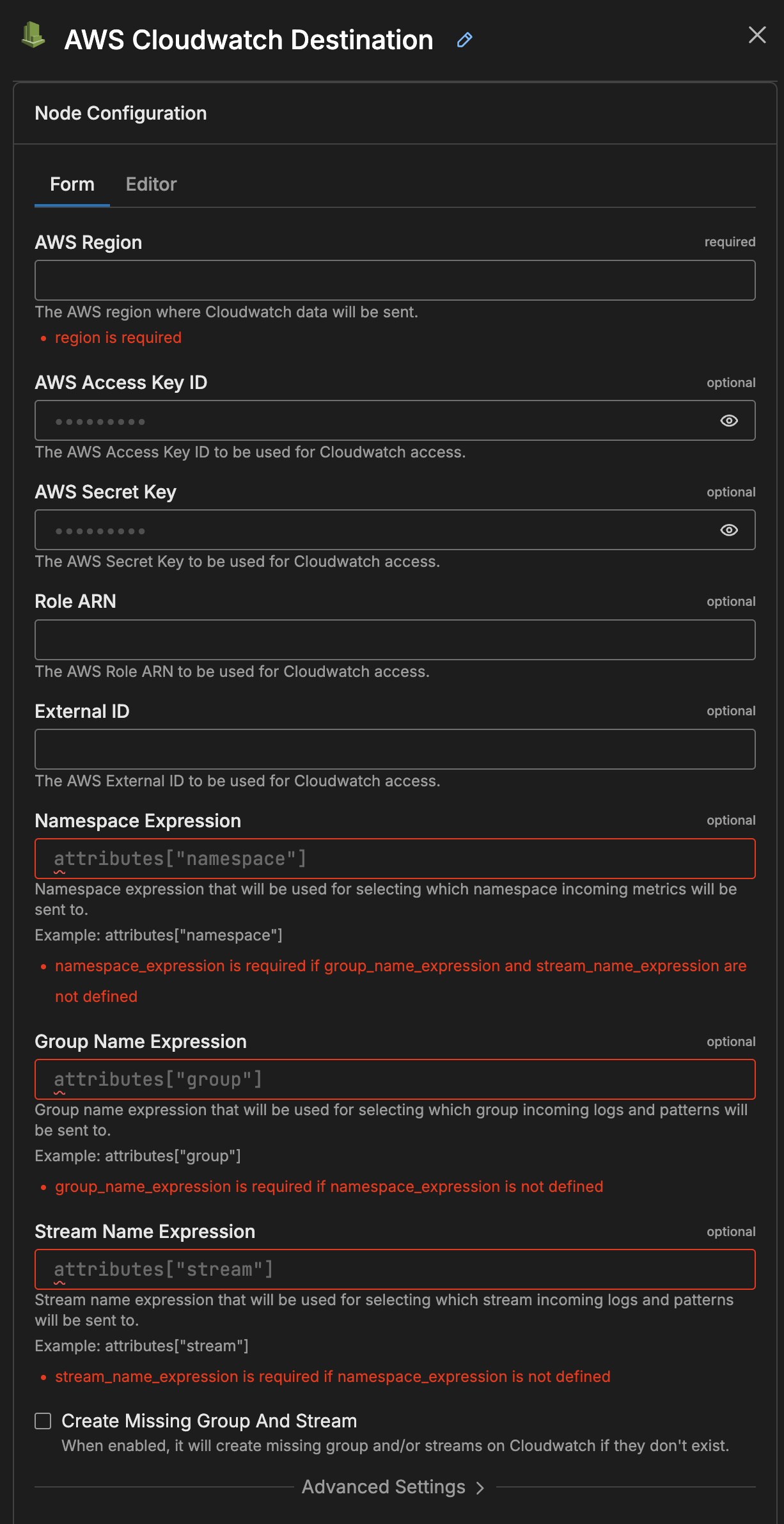Click the Group Name Expression field
784x1524 pixels.
395,1079
